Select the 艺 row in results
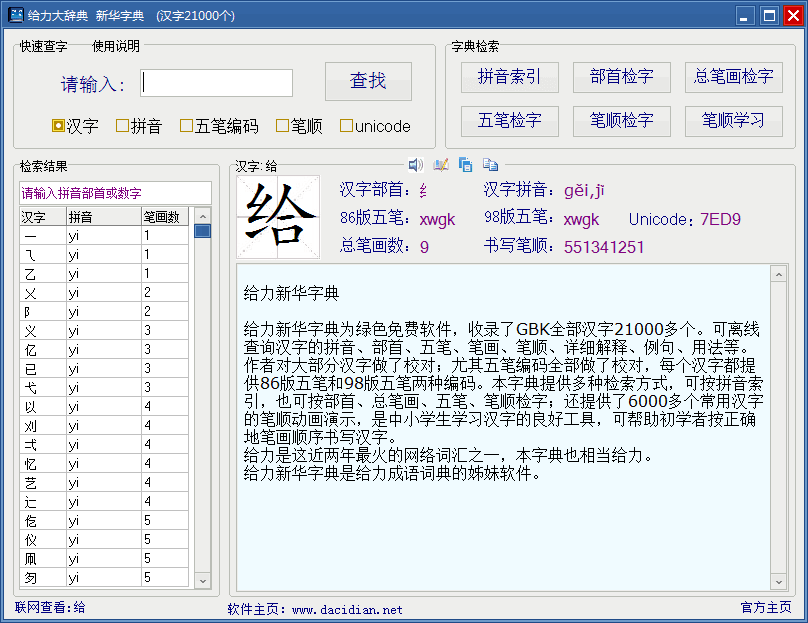Image resolution: width=808 pixels, height=623 pixels. click(104, 483)
